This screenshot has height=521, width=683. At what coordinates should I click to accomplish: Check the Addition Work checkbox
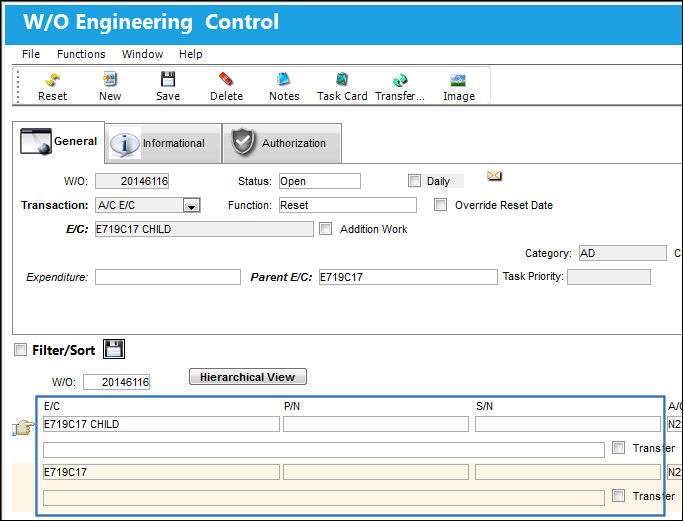click(x=325, y=228)
